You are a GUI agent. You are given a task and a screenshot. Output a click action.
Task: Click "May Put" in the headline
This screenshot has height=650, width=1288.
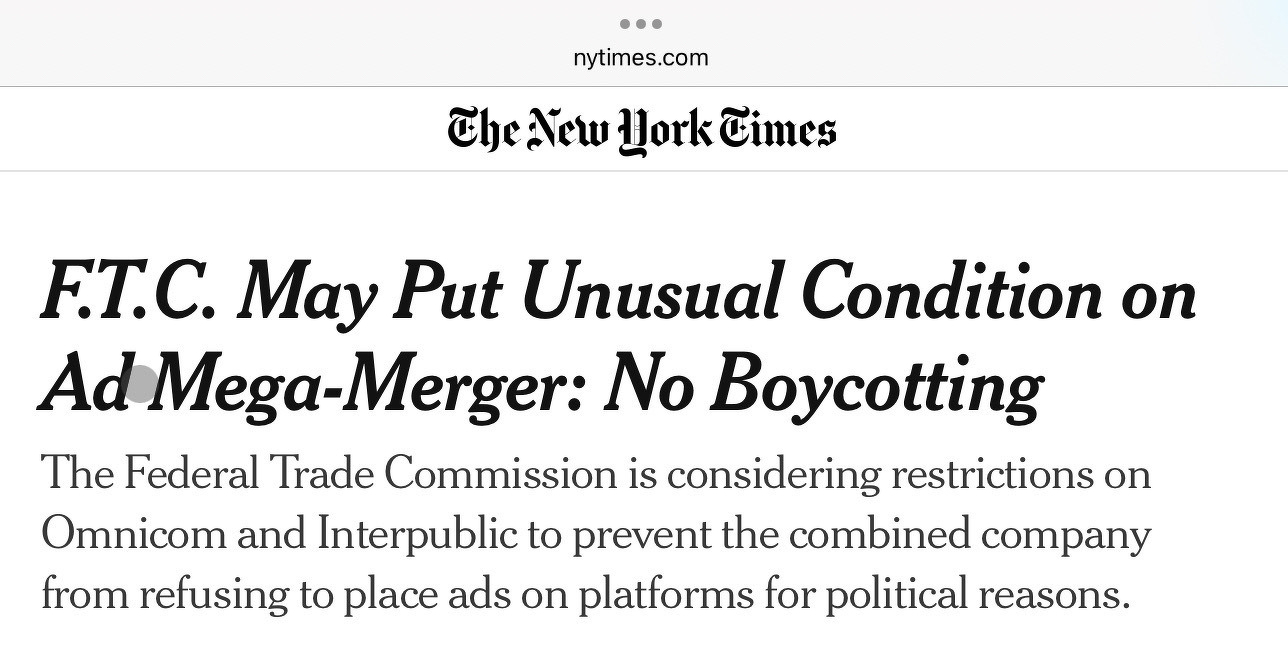[x=368, y=294]
